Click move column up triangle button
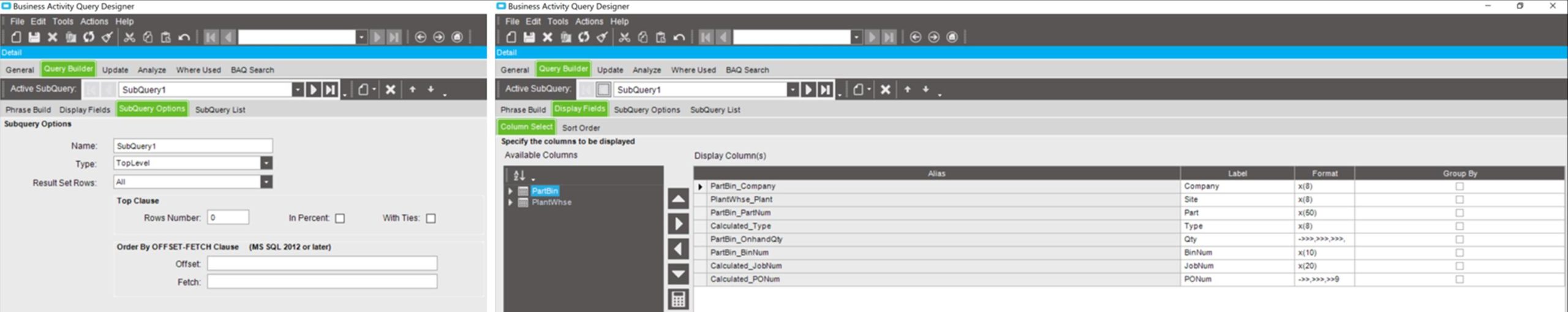This screenshot has width=1568, height=312. click(x=679, y=199)
